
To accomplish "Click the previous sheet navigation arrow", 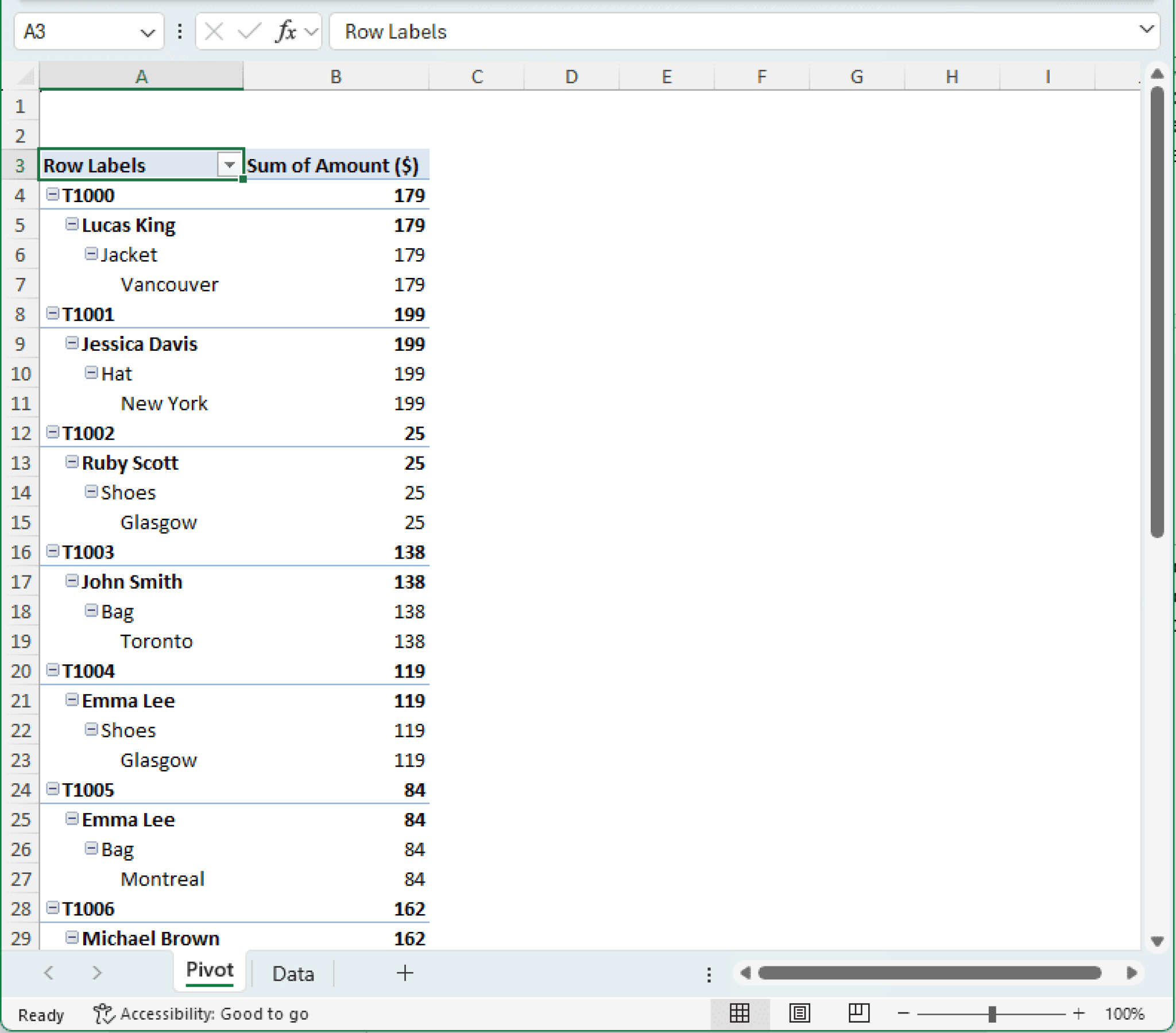I will pyautogui.click(x=49, y=974).
